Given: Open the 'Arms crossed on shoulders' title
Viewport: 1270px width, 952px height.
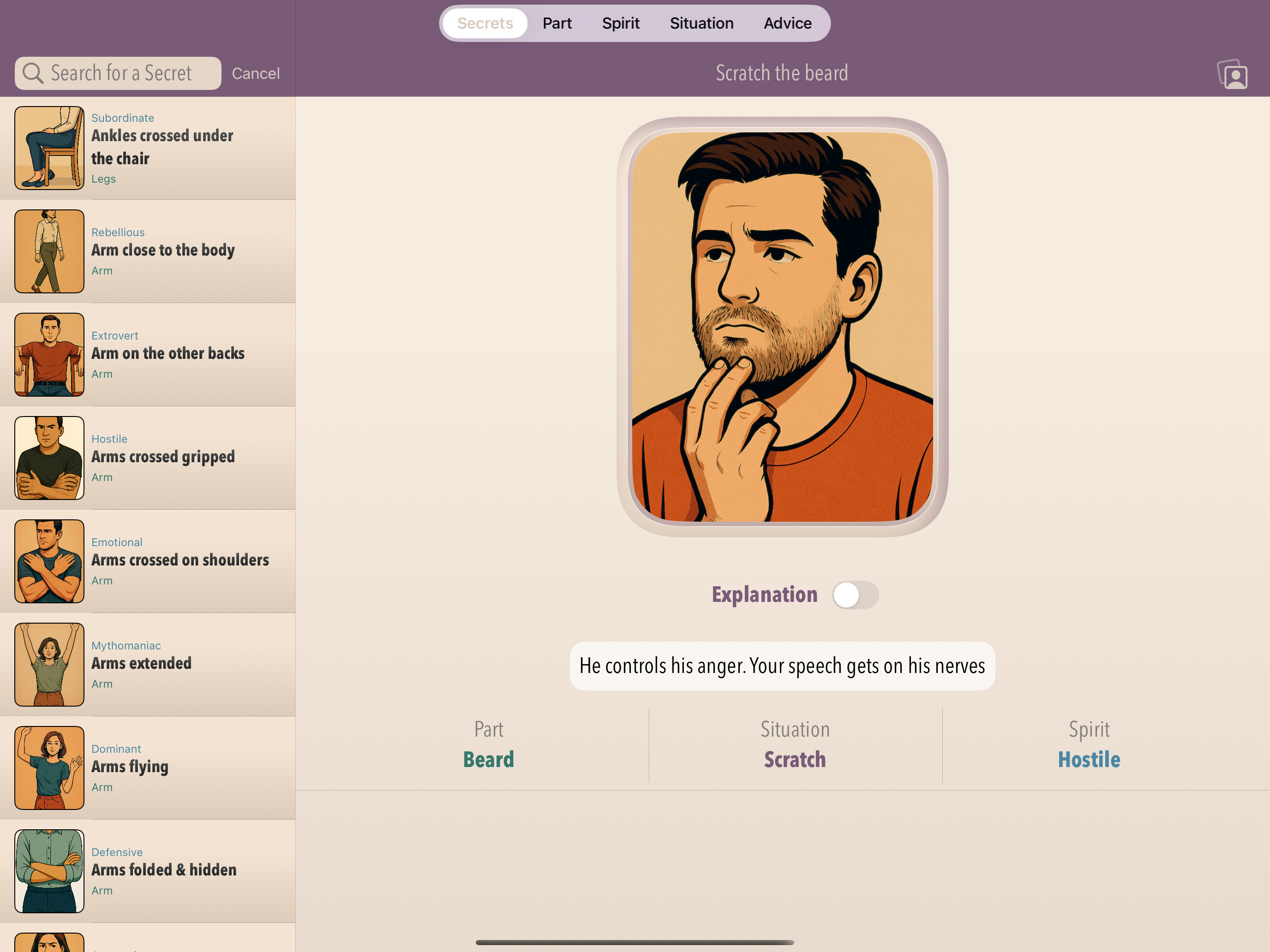Looking at the screenshot, I should pos(180,560).
